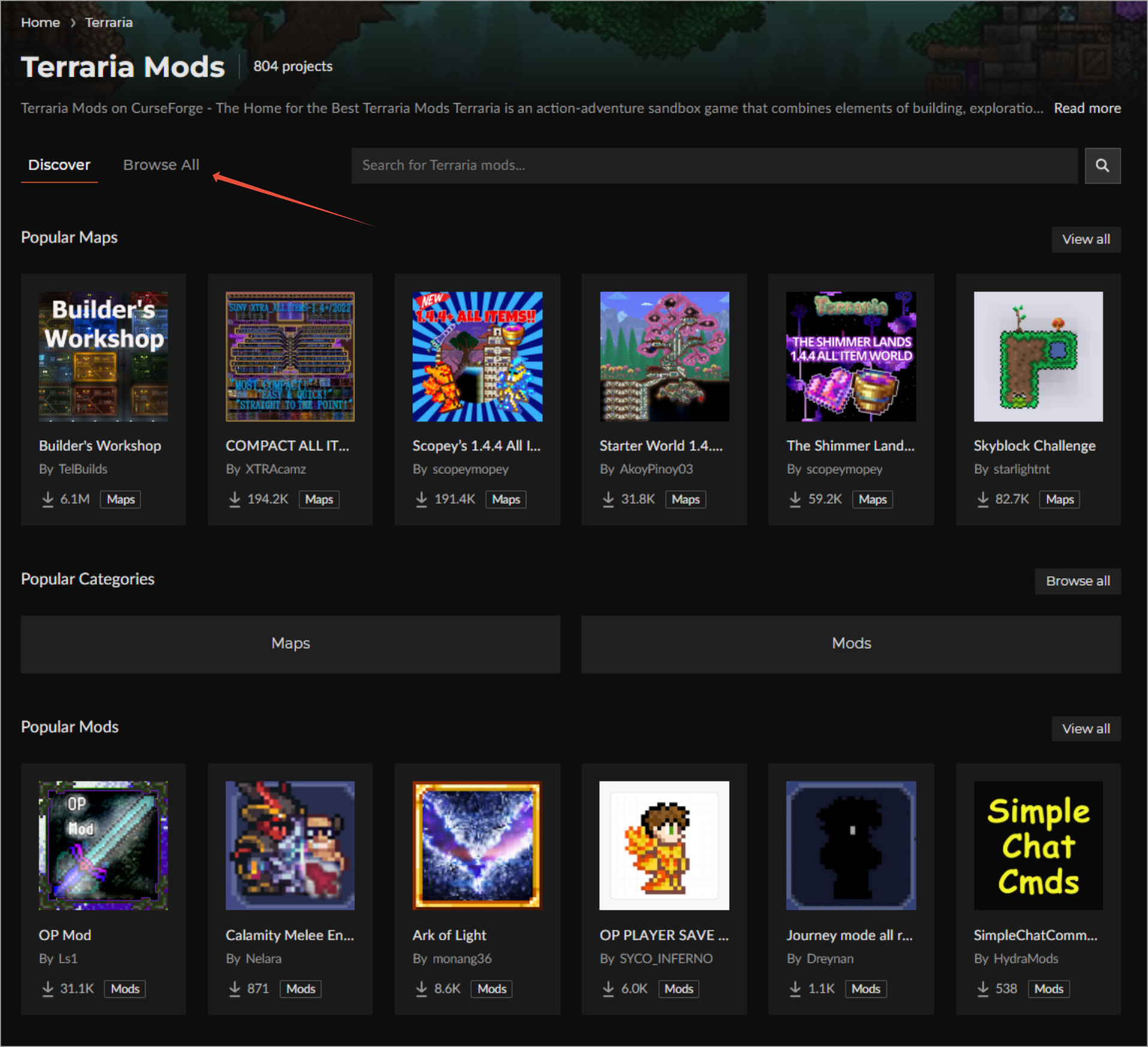The image size is (1148, 1047).
Task: Open The Shimmer Lands thumbnail
Action: coord(851,357)
